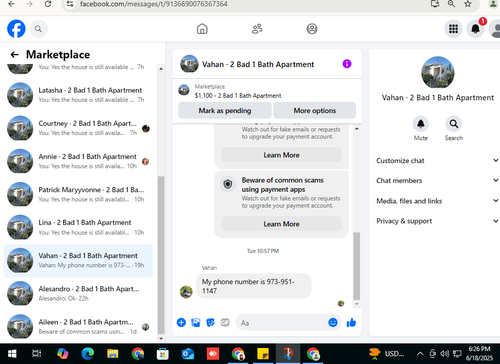Expand the Customize chat section

click(437, 161)
